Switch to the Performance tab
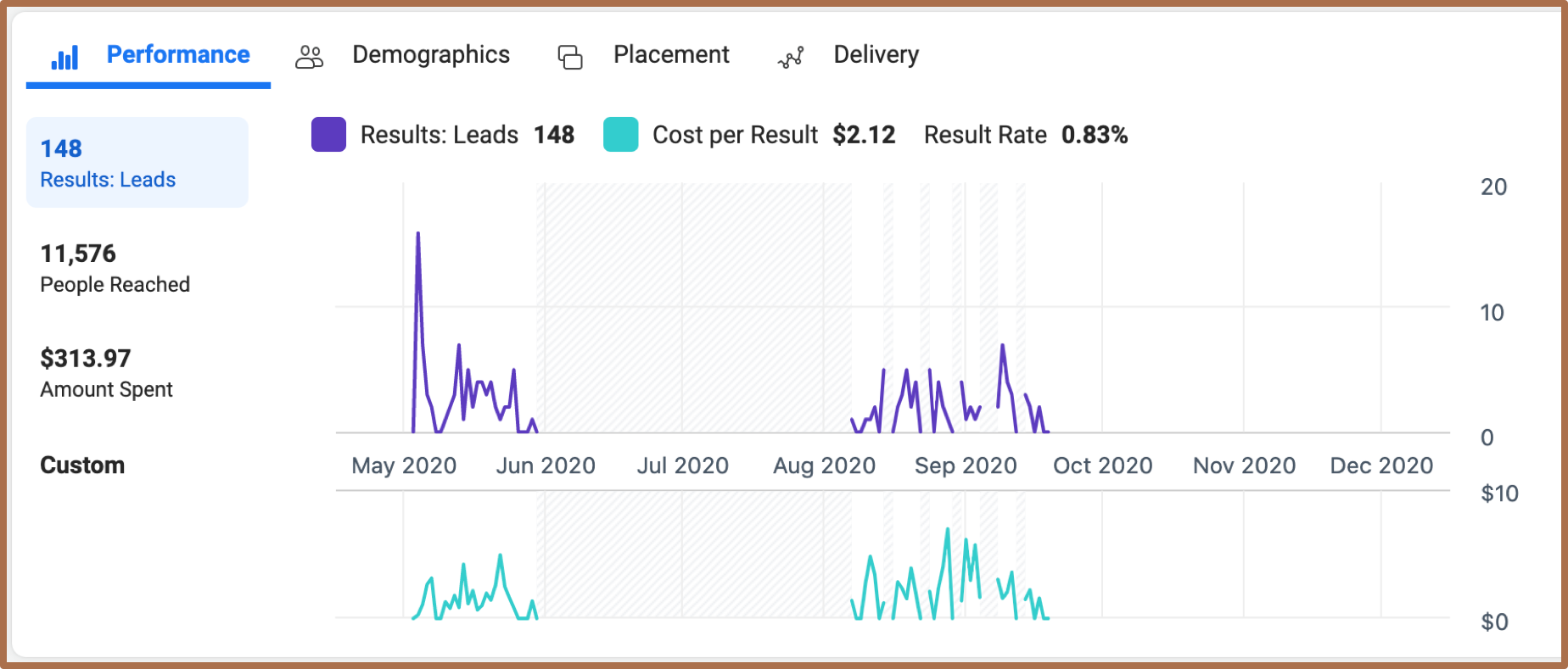Image resolution: width=1568 pixels, height=669 pixels. [x=148, y=55]
